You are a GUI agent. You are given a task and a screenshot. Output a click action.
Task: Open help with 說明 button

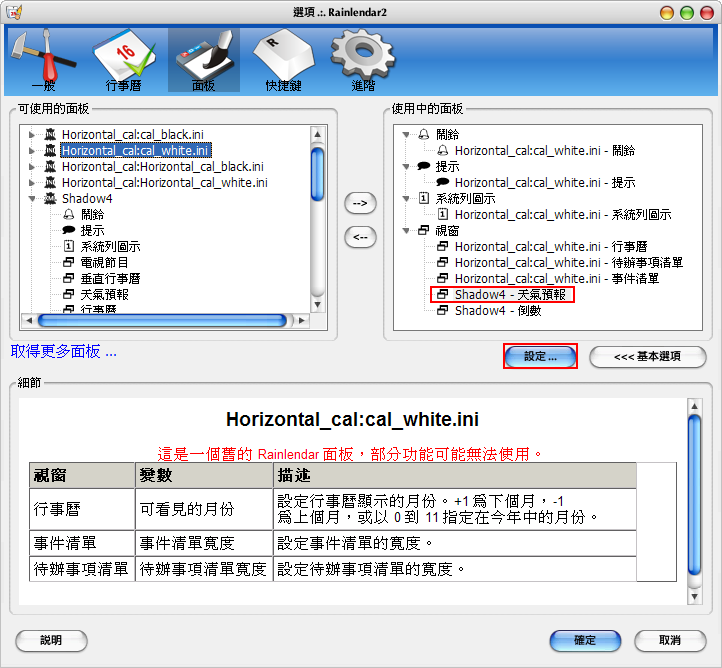pos(51,640)
